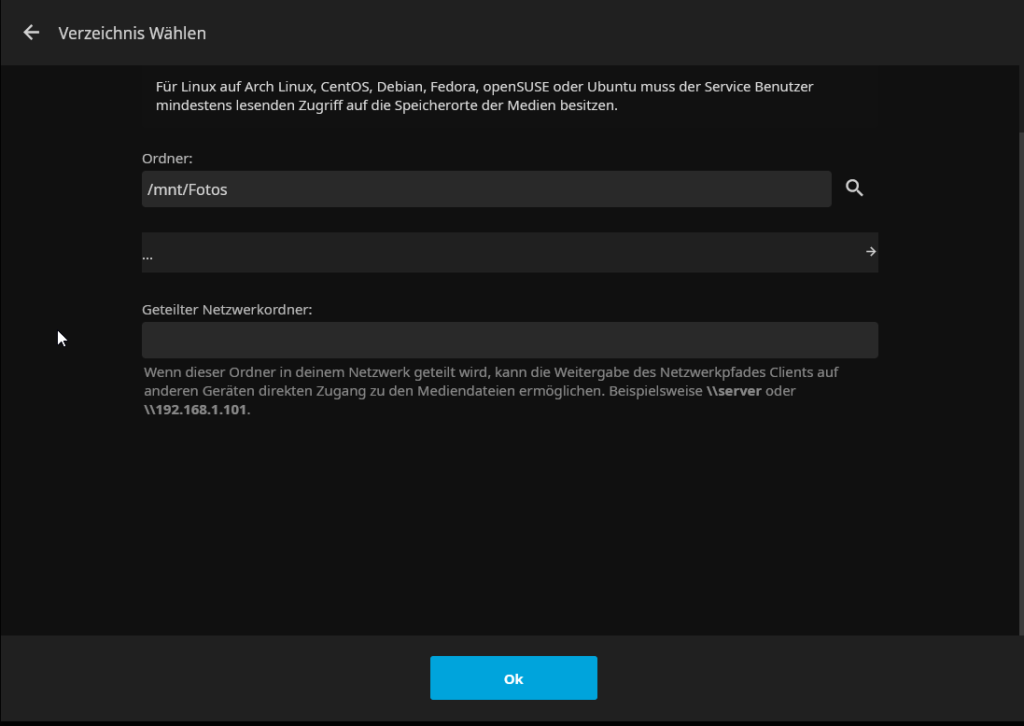
Task: Click the magnifier icon beside the Ordner field
Action: click(x=854, y=188)
